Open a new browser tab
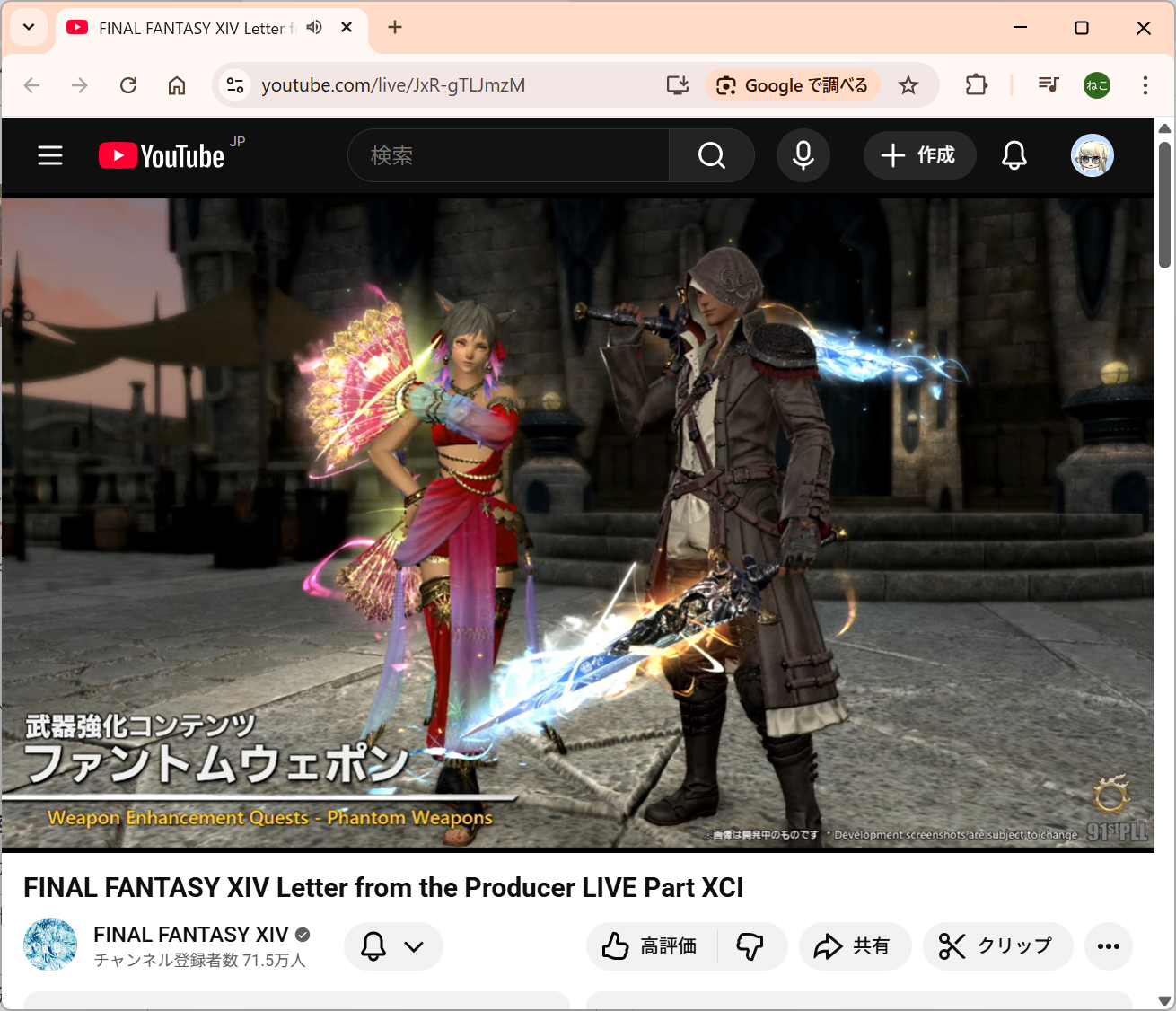The image size is (1176, 1011). click(x=395, y=28)
